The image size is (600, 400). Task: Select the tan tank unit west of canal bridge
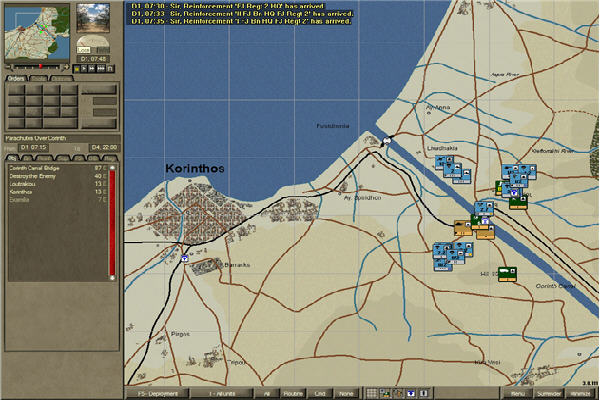[463, 228]
